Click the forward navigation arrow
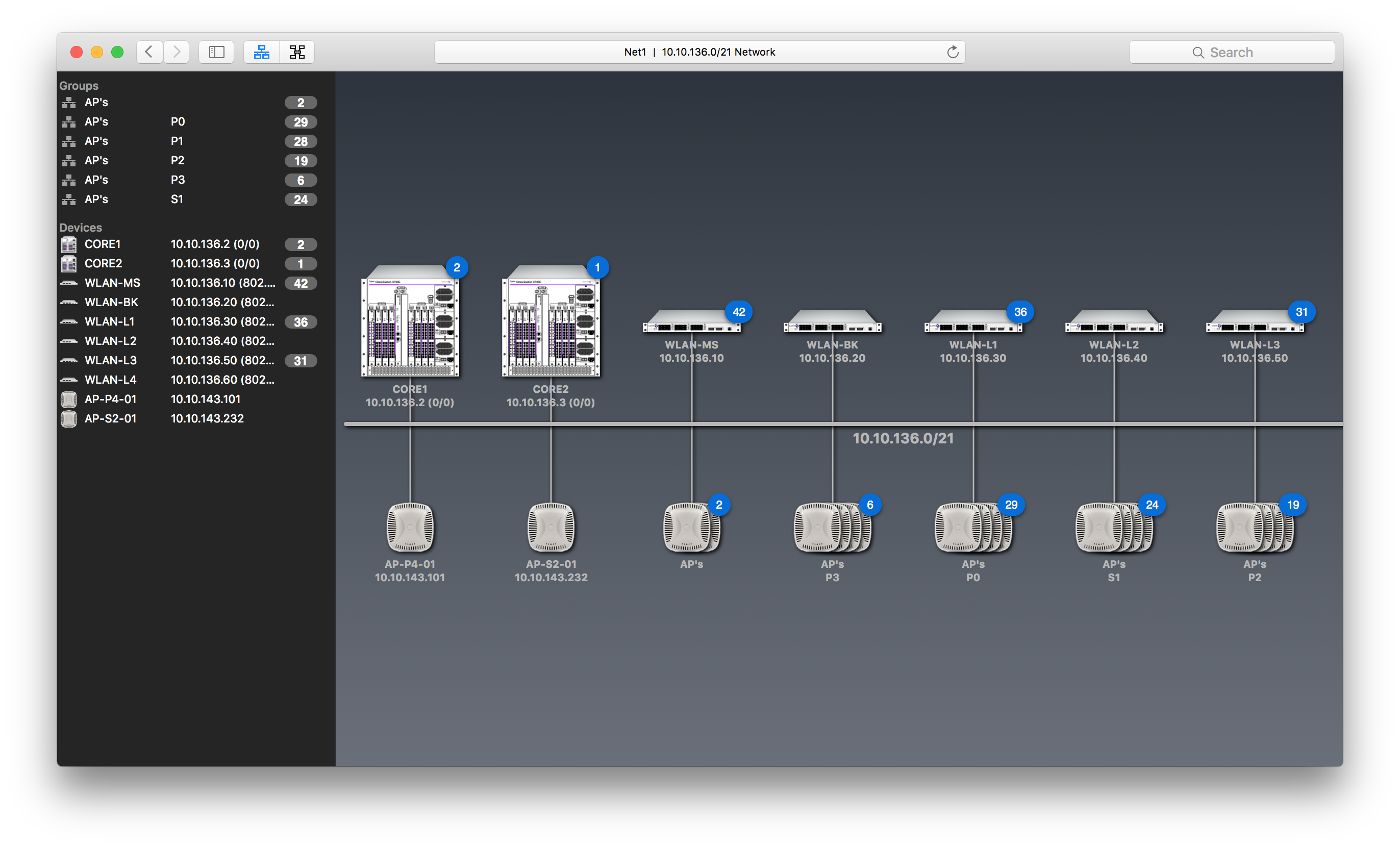 point(177,52)
